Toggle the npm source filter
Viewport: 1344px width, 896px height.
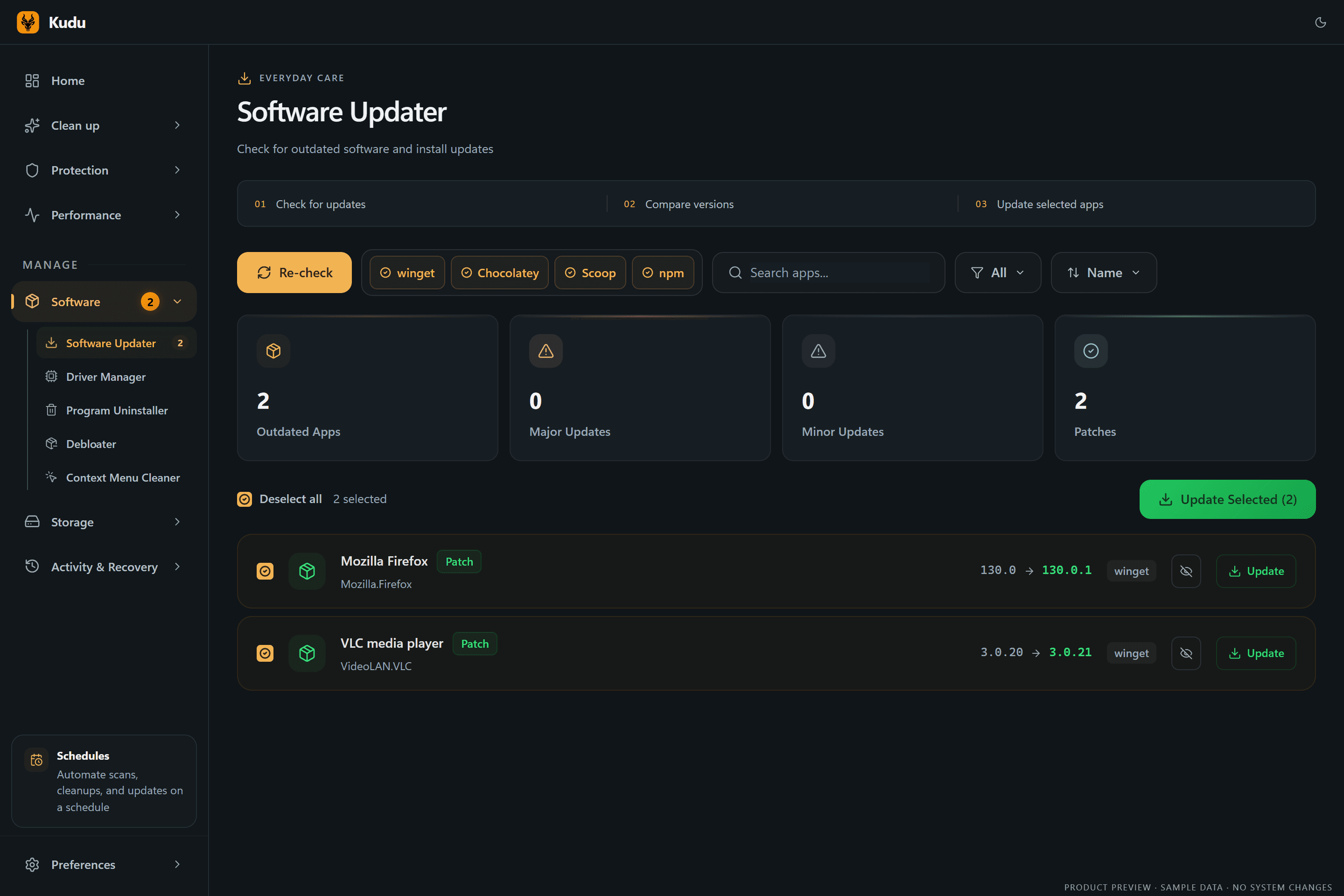tap(663, 273)
